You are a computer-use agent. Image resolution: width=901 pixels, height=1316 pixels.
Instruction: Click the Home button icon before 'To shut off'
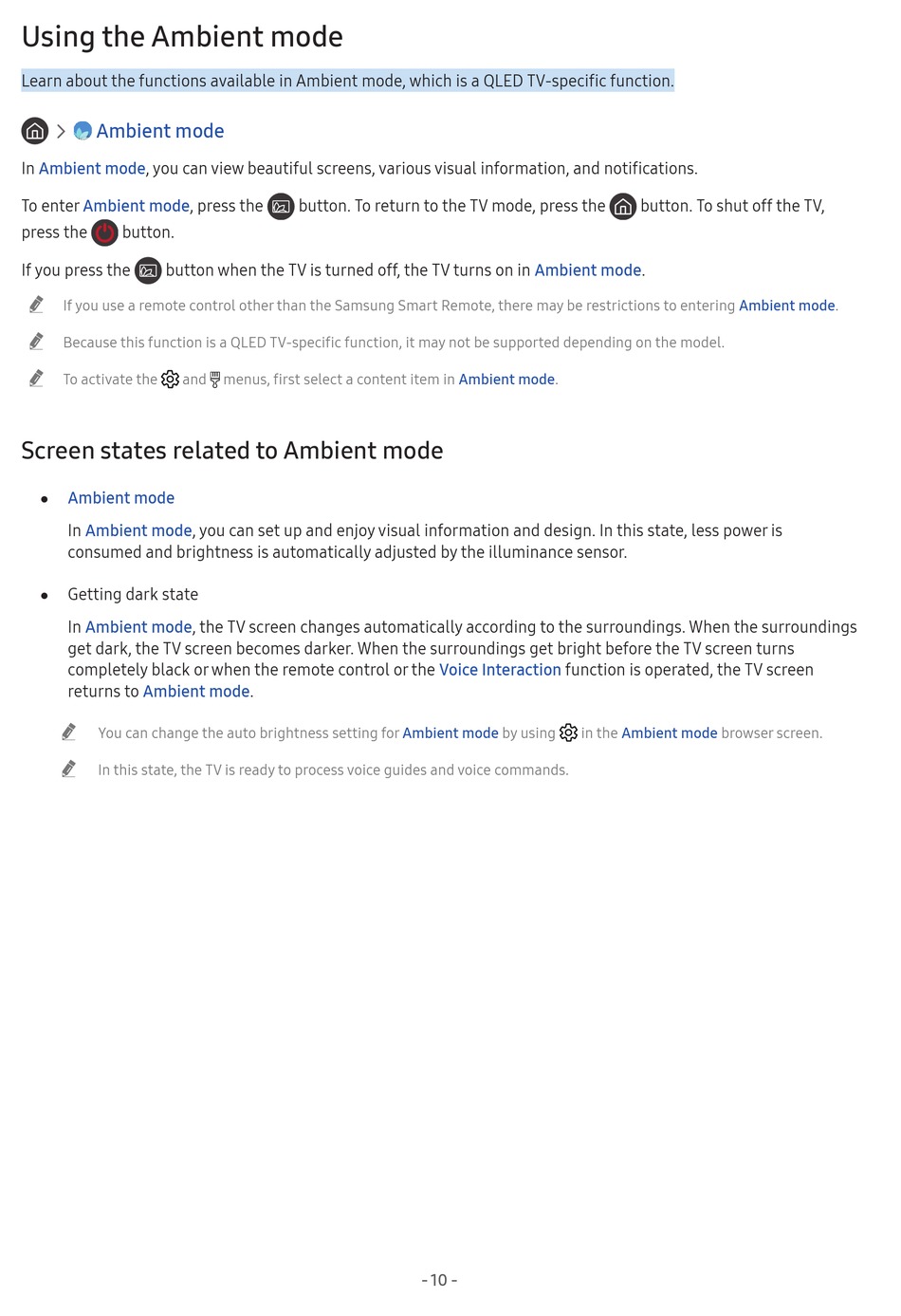623,206
